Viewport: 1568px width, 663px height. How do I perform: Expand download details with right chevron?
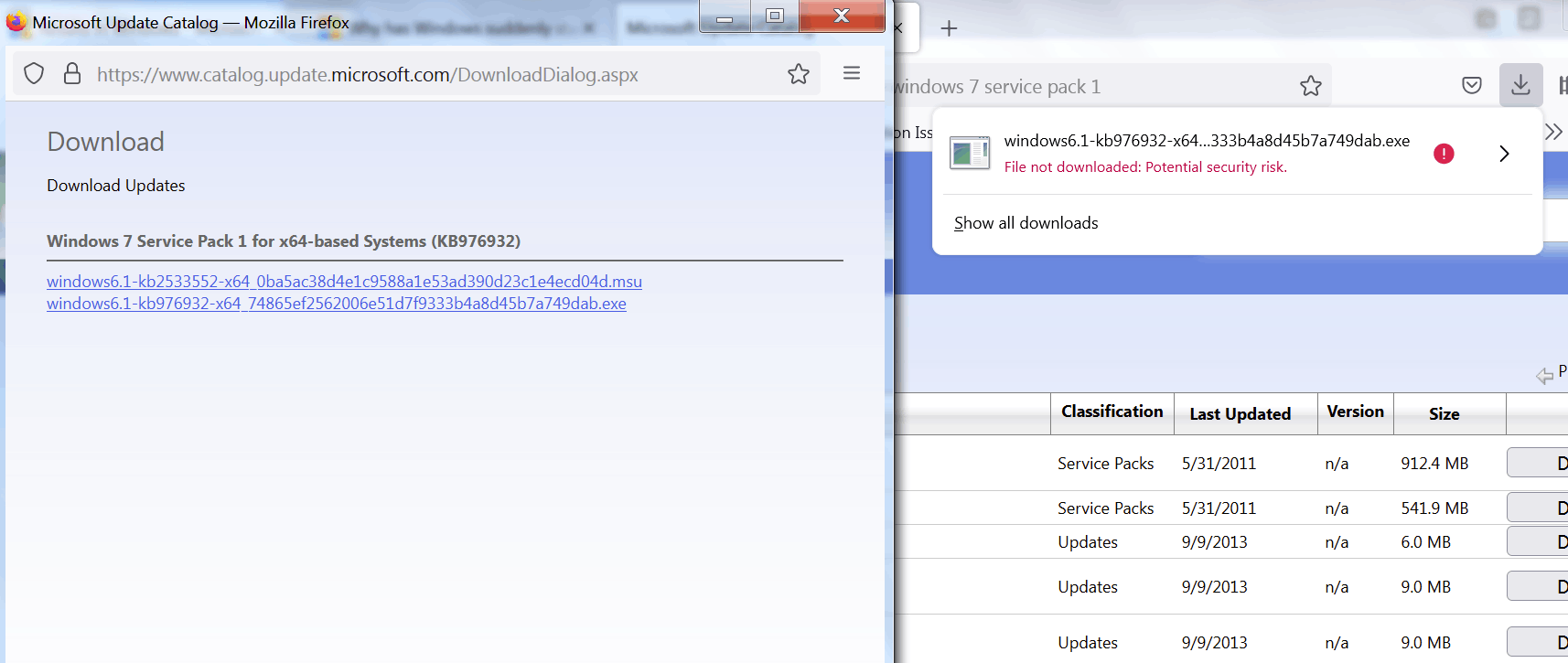tap(1504, 154)
